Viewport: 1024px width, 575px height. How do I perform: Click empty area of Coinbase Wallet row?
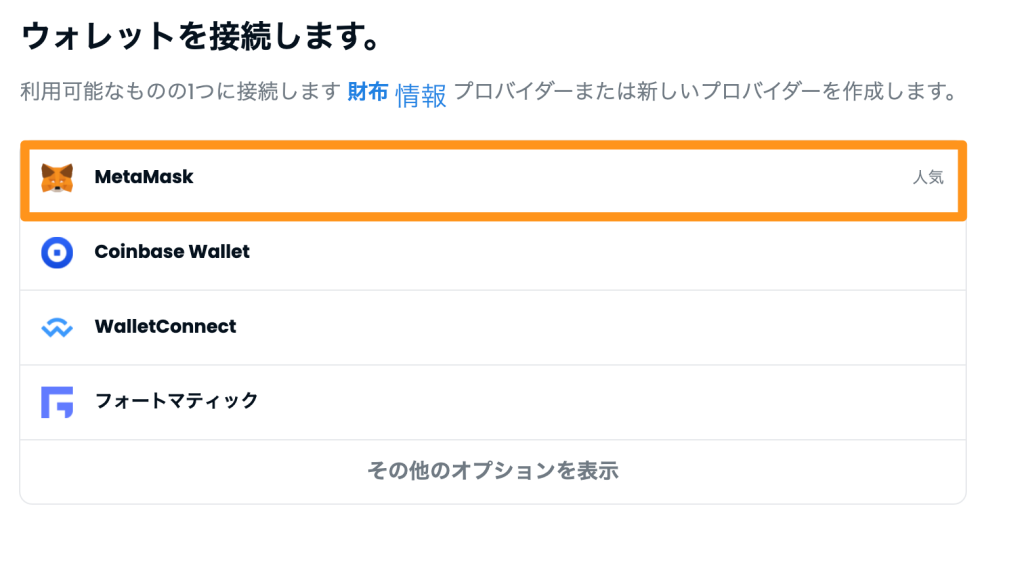[588, 252]
